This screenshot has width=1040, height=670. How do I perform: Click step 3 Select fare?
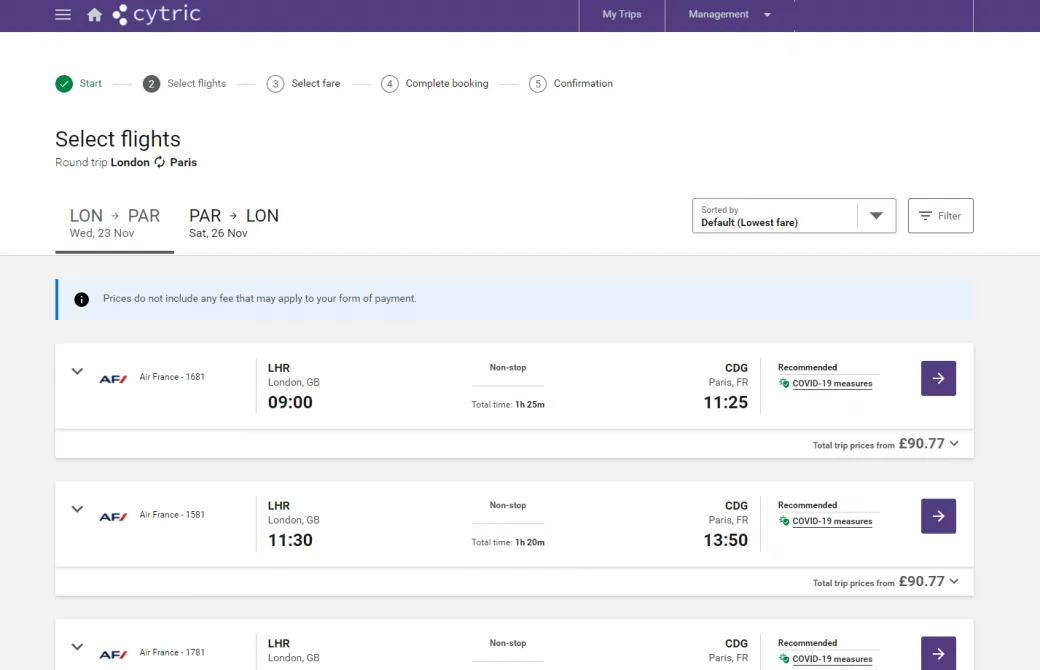click(303, 84)
